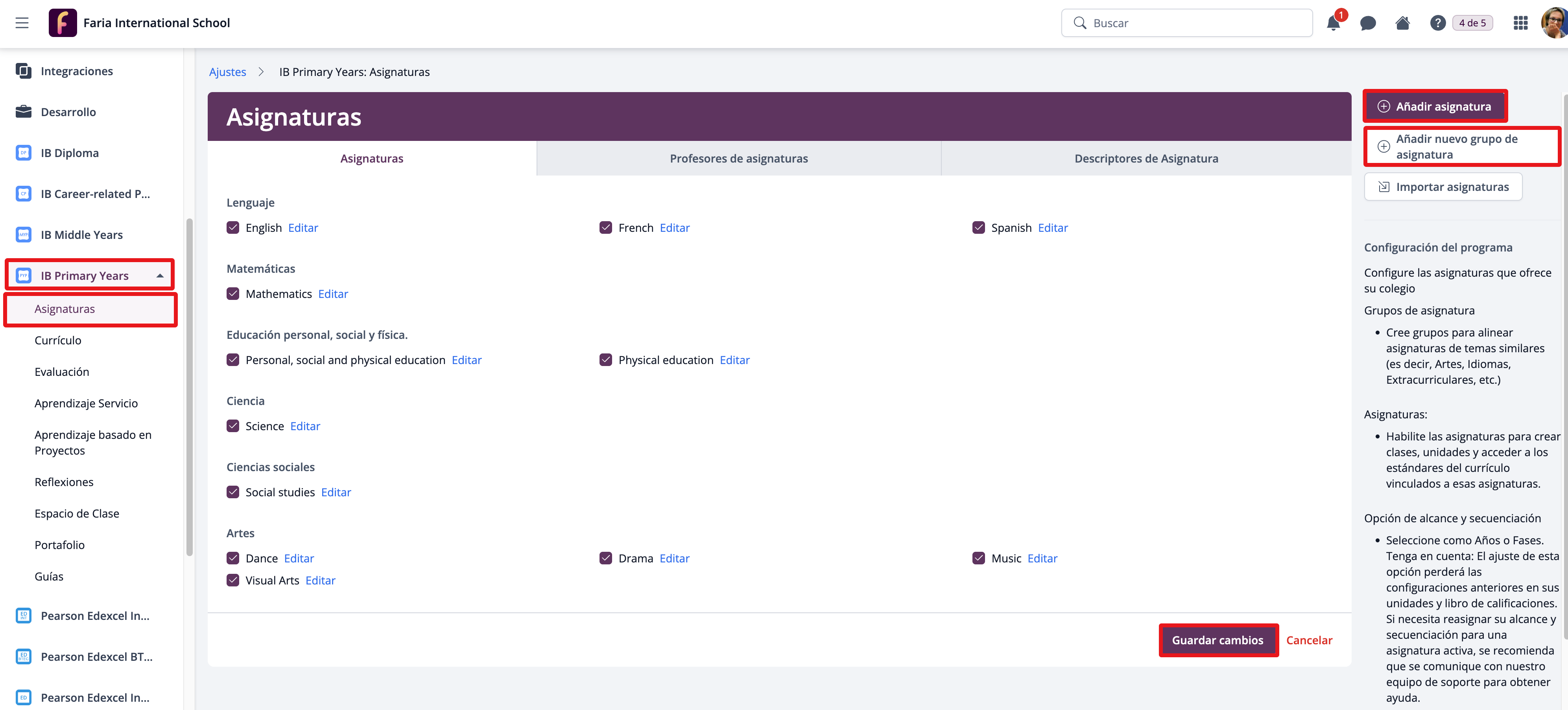Viewport: 1568px width, 710px height.
Task: Go to the home icon
Action: (1402, 24)
